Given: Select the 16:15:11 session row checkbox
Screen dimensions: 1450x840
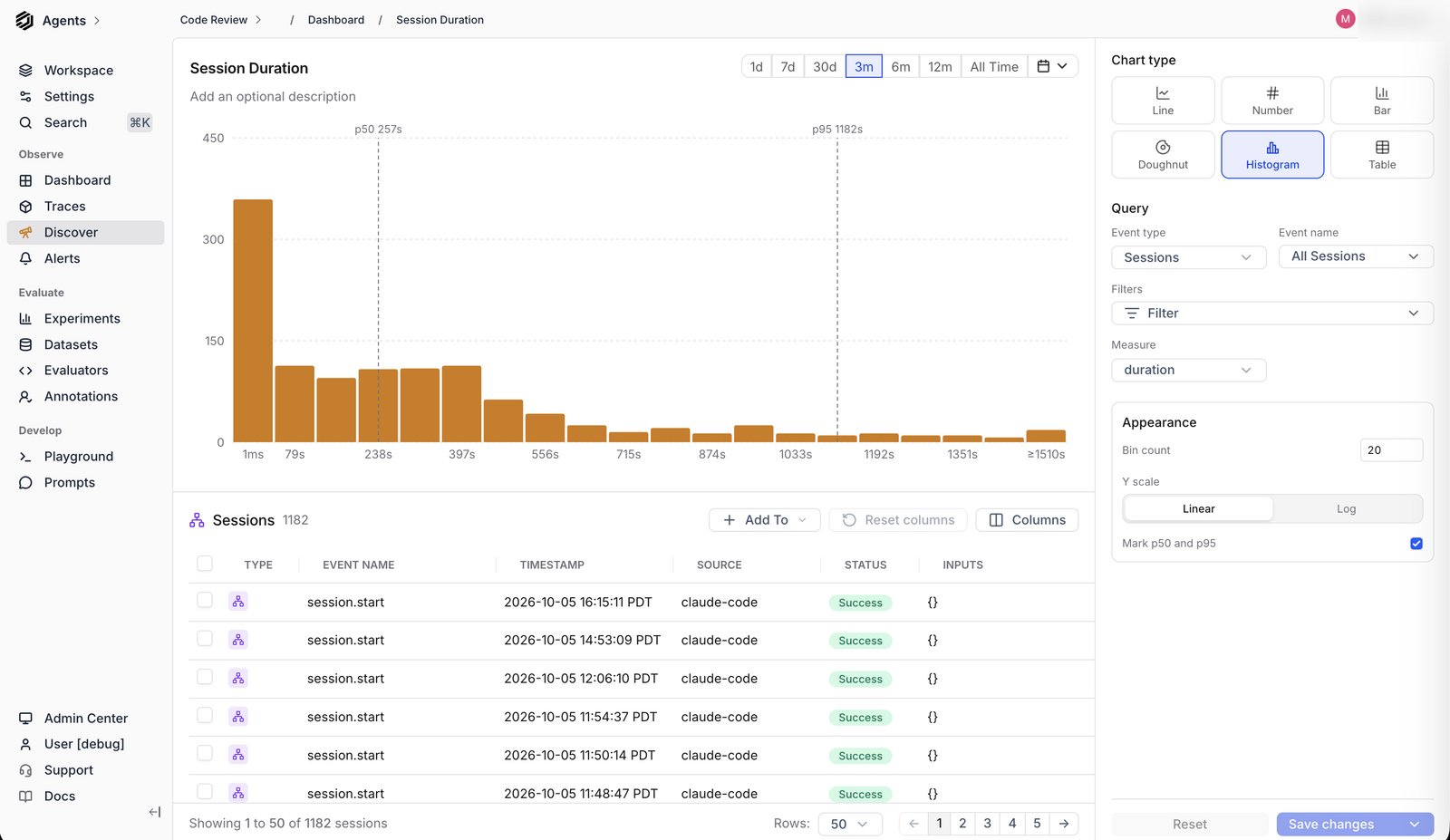Looking at the screenshot, I should (x=205, y=601).
